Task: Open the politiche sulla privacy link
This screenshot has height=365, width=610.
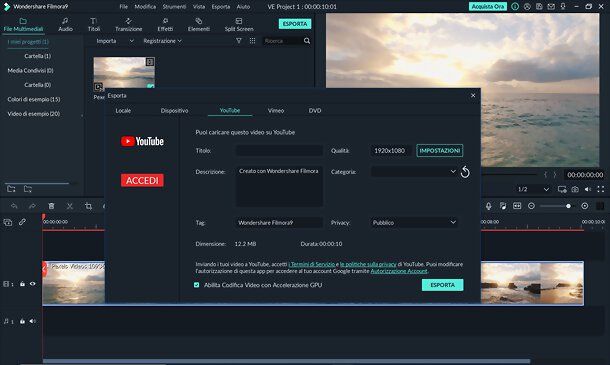Action: (x=368, y=264)
